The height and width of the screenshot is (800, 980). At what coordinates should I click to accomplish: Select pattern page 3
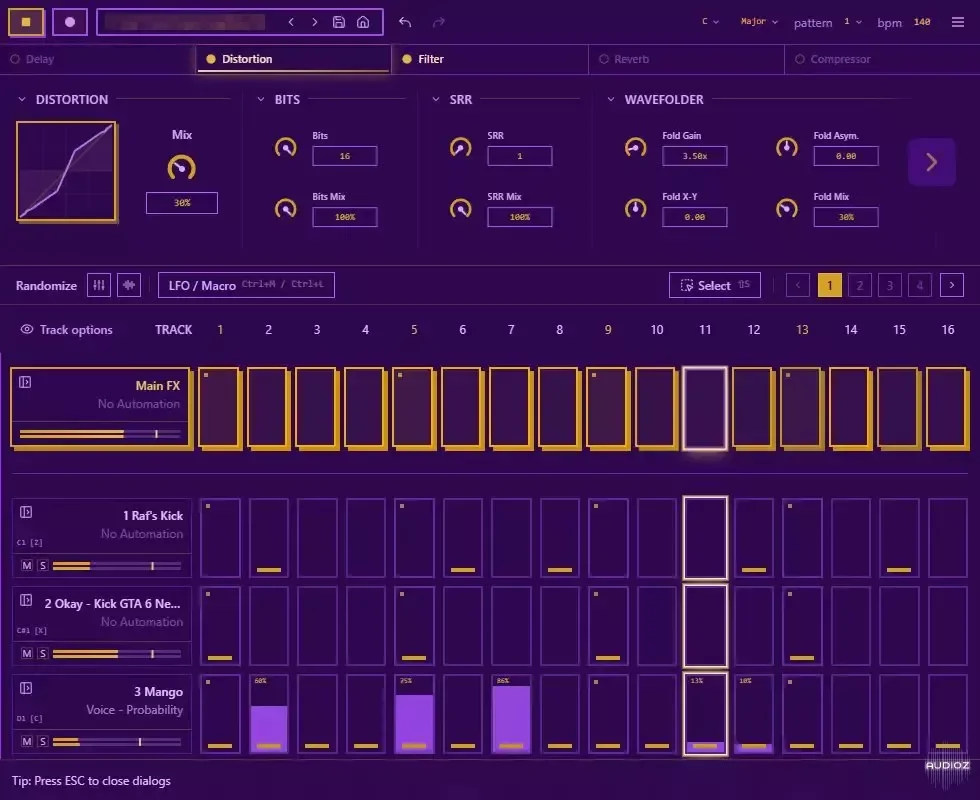(x=889, y=285)
